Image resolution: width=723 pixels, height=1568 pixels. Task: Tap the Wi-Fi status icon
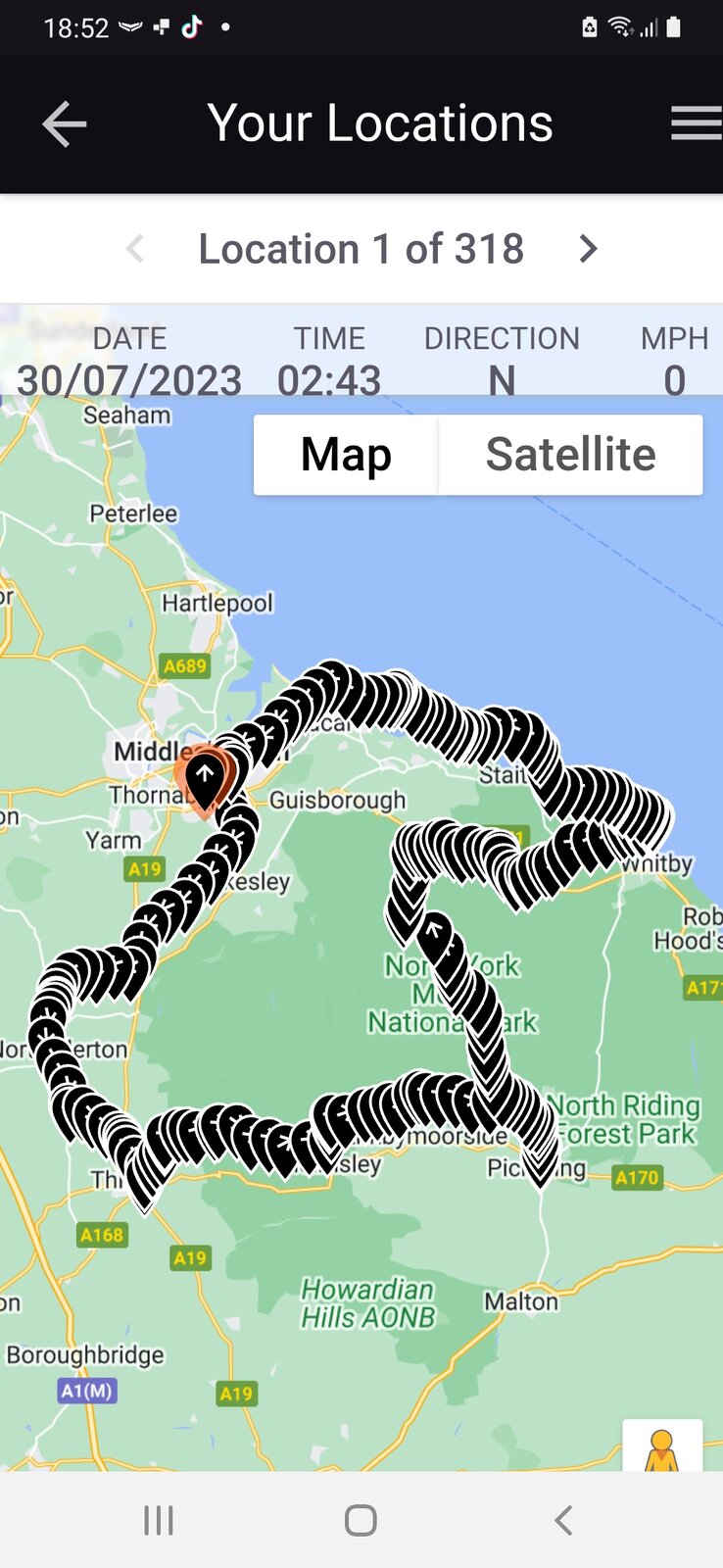[620, 27]
